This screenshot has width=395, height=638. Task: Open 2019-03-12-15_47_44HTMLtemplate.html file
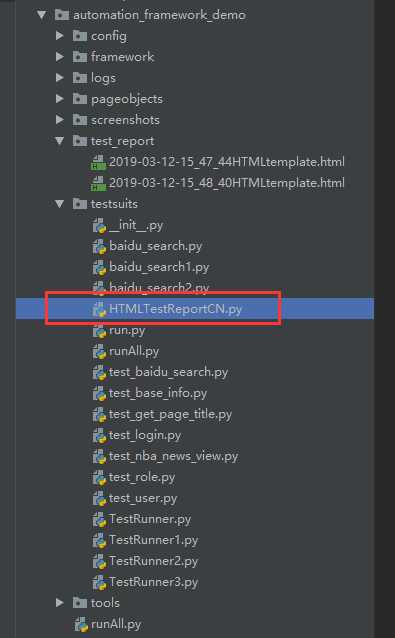tap(227, 162)
